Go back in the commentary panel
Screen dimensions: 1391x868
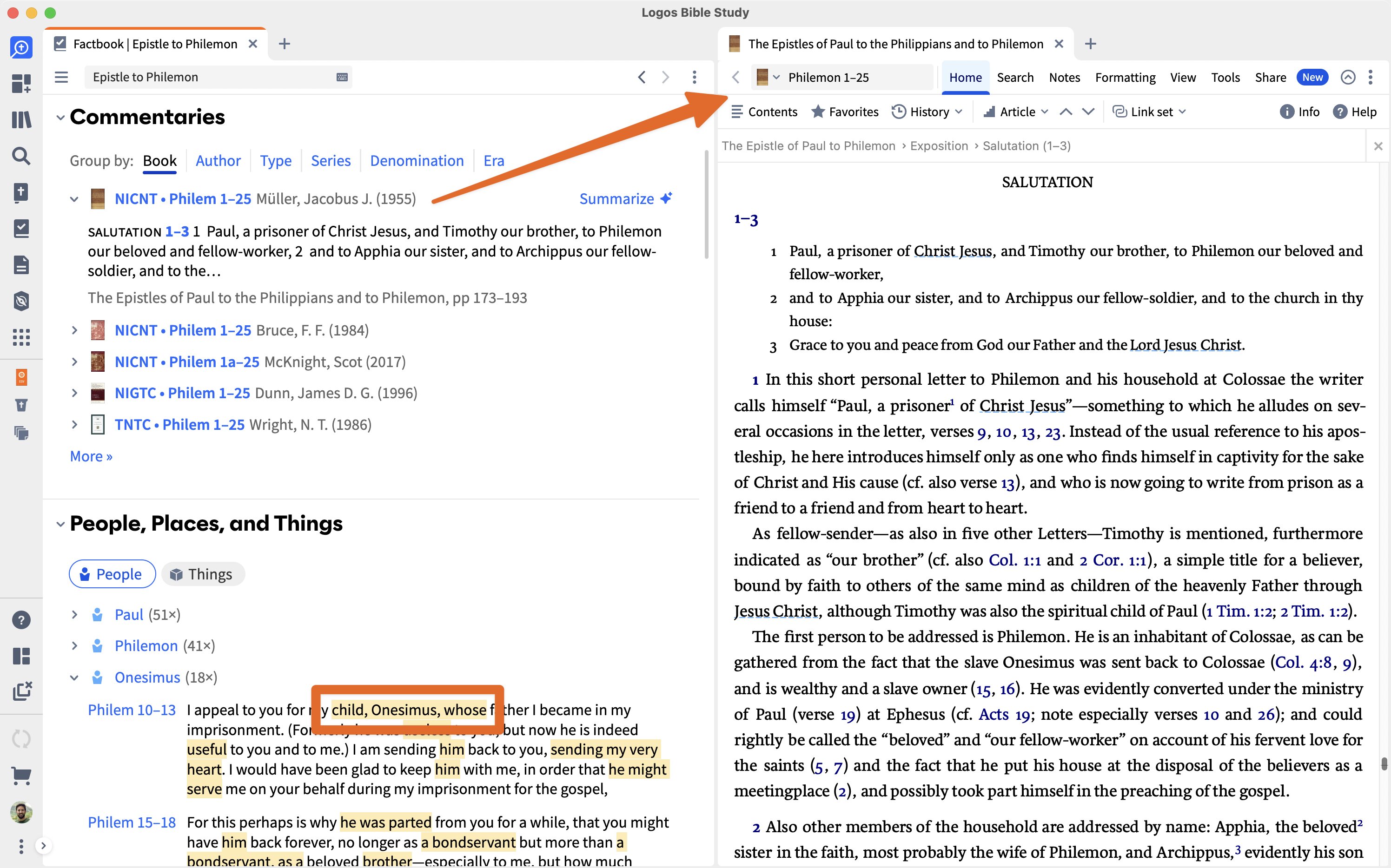(735, 77)
